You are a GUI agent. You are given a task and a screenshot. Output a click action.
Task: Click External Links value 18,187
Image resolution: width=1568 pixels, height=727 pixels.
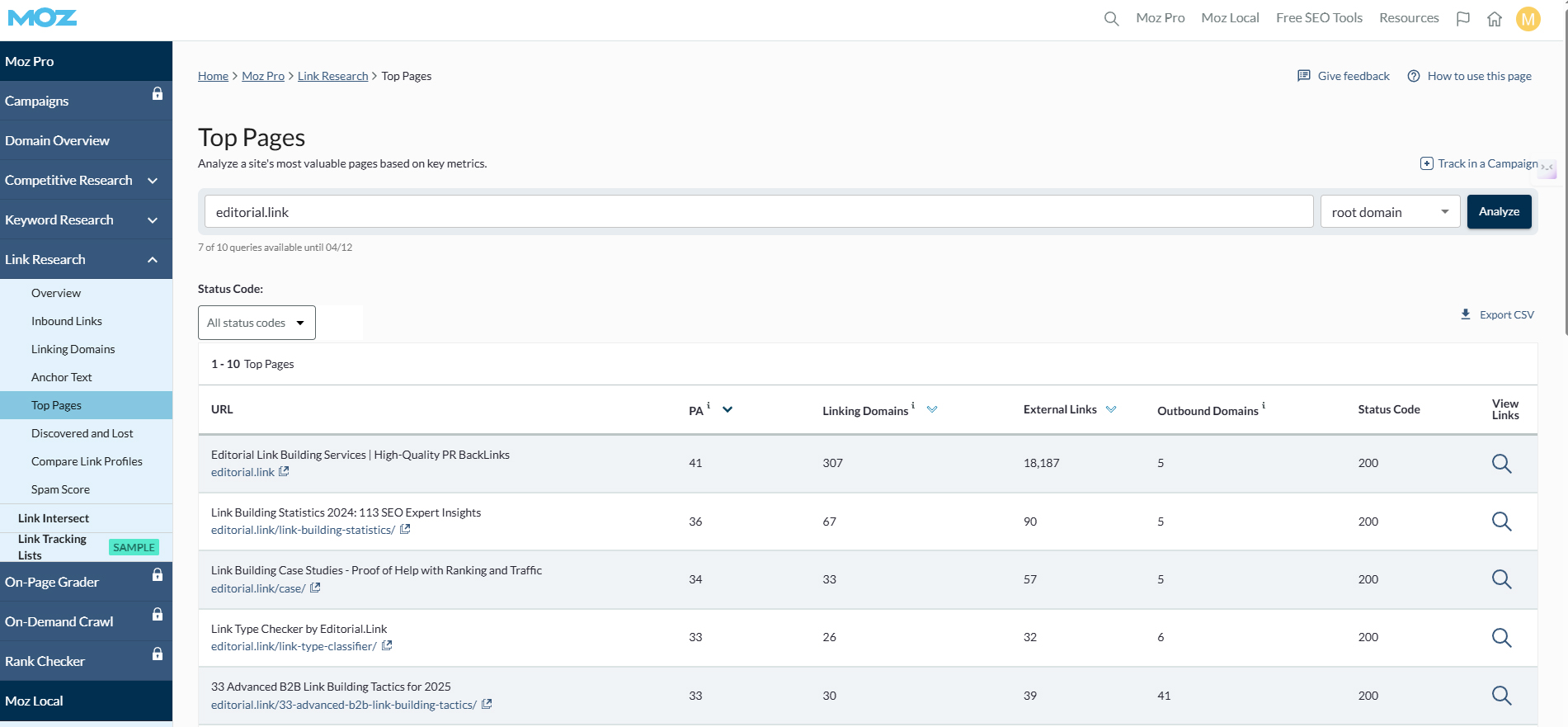point(1041,463)
